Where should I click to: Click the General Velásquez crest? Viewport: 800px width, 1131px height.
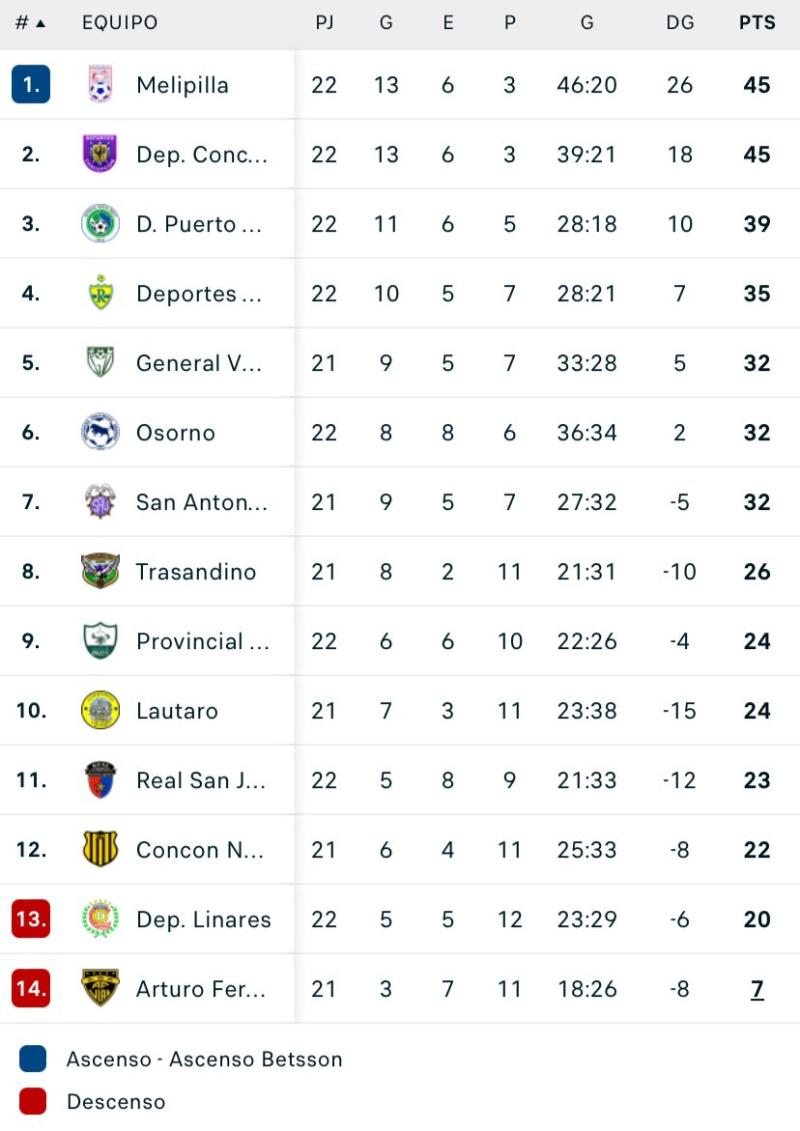point(100,363)
